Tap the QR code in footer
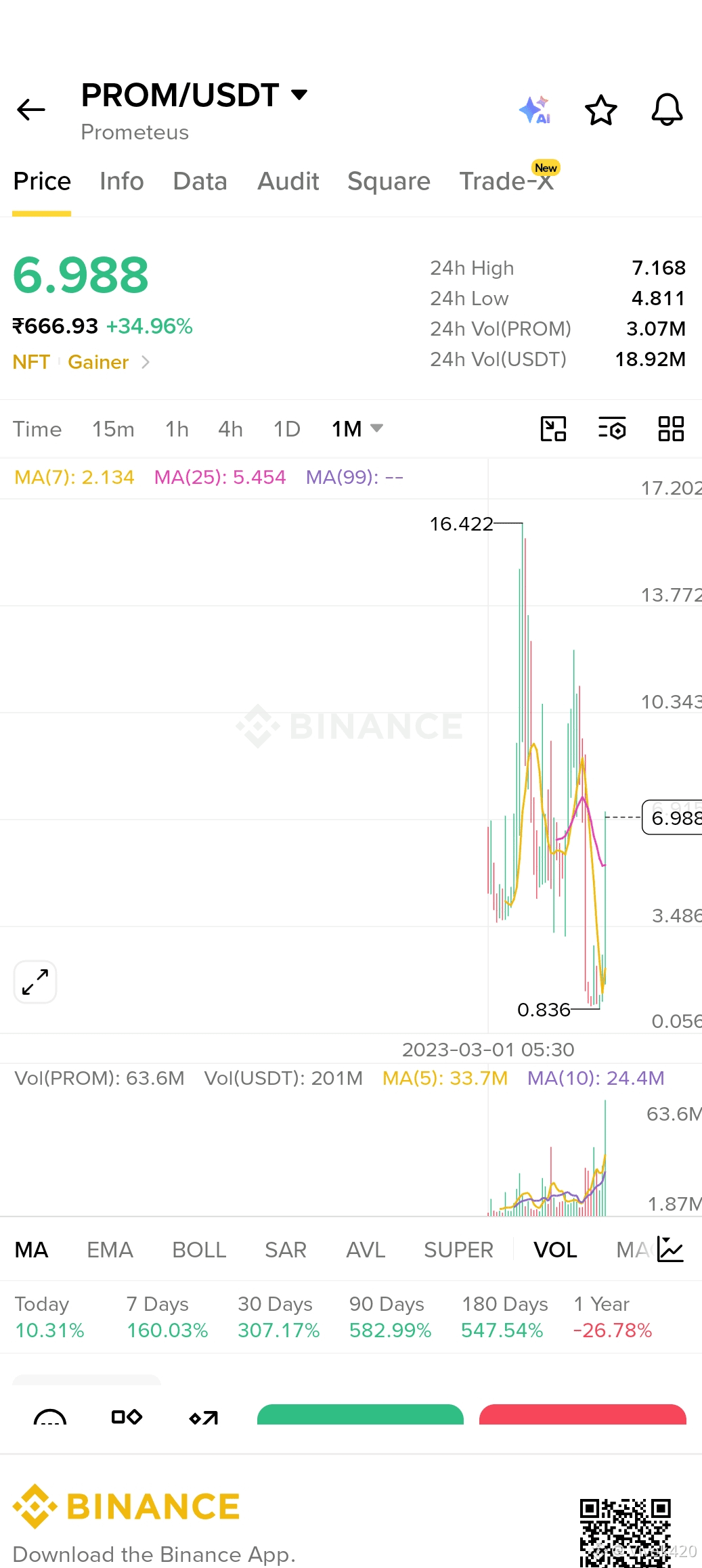702x1568 pixels. point(626,1533)
